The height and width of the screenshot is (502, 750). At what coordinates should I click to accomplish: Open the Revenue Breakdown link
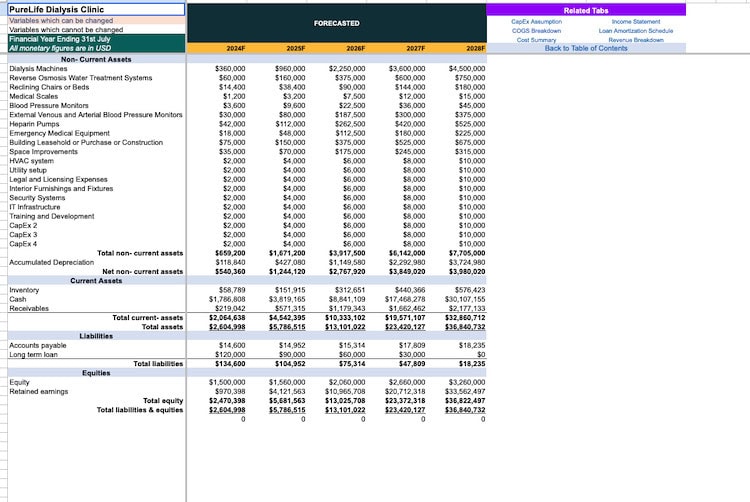click(x=636, y=40)
